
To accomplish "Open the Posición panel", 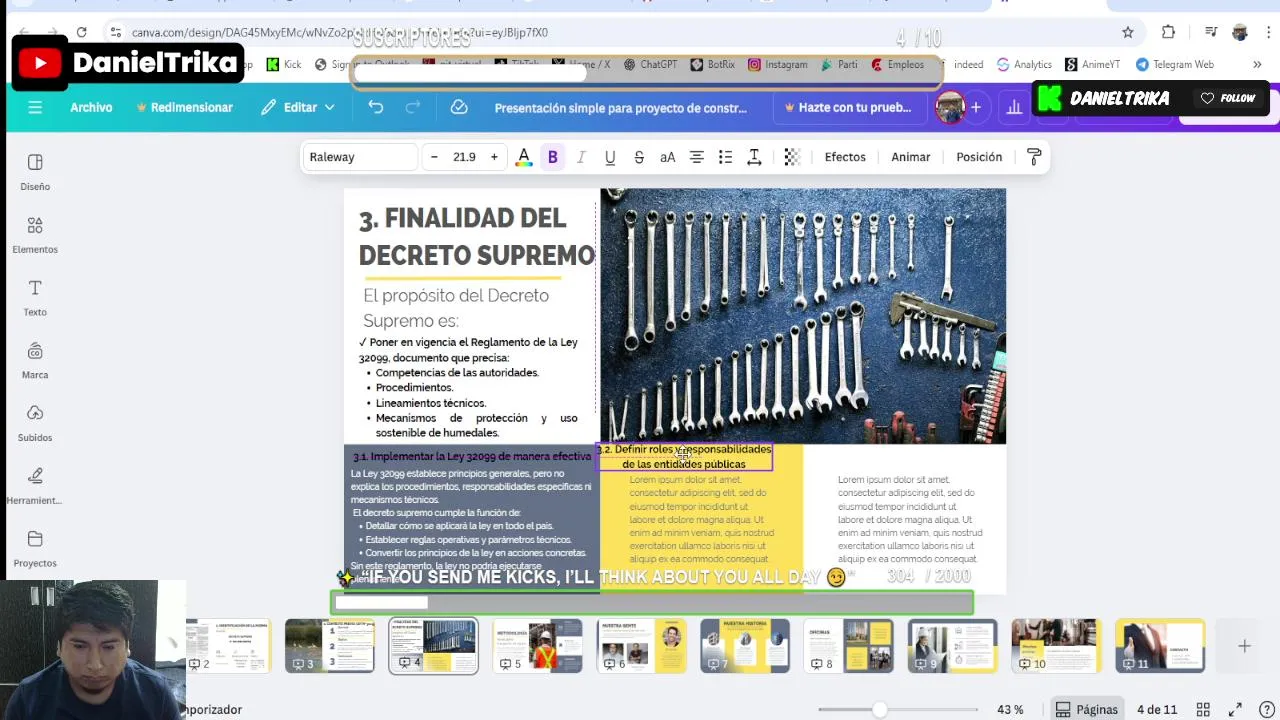I will coord(979,157).
